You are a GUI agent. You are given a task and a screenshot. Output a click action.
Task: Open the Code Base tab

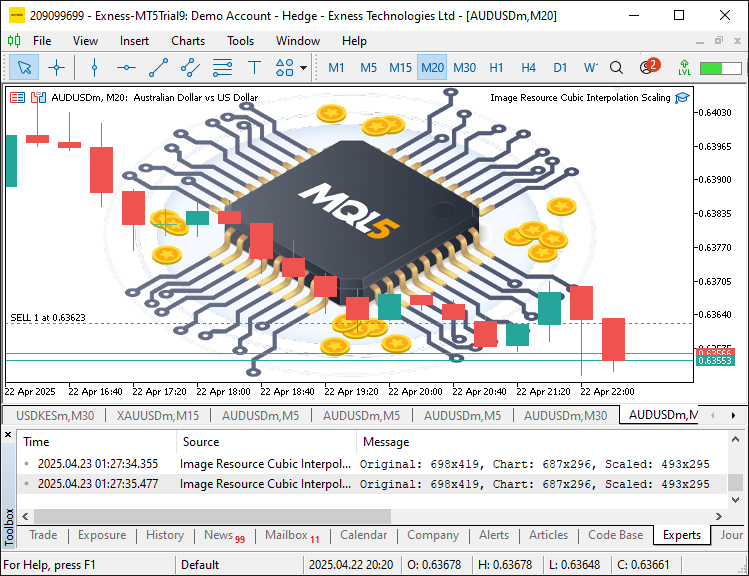(615, 535)
